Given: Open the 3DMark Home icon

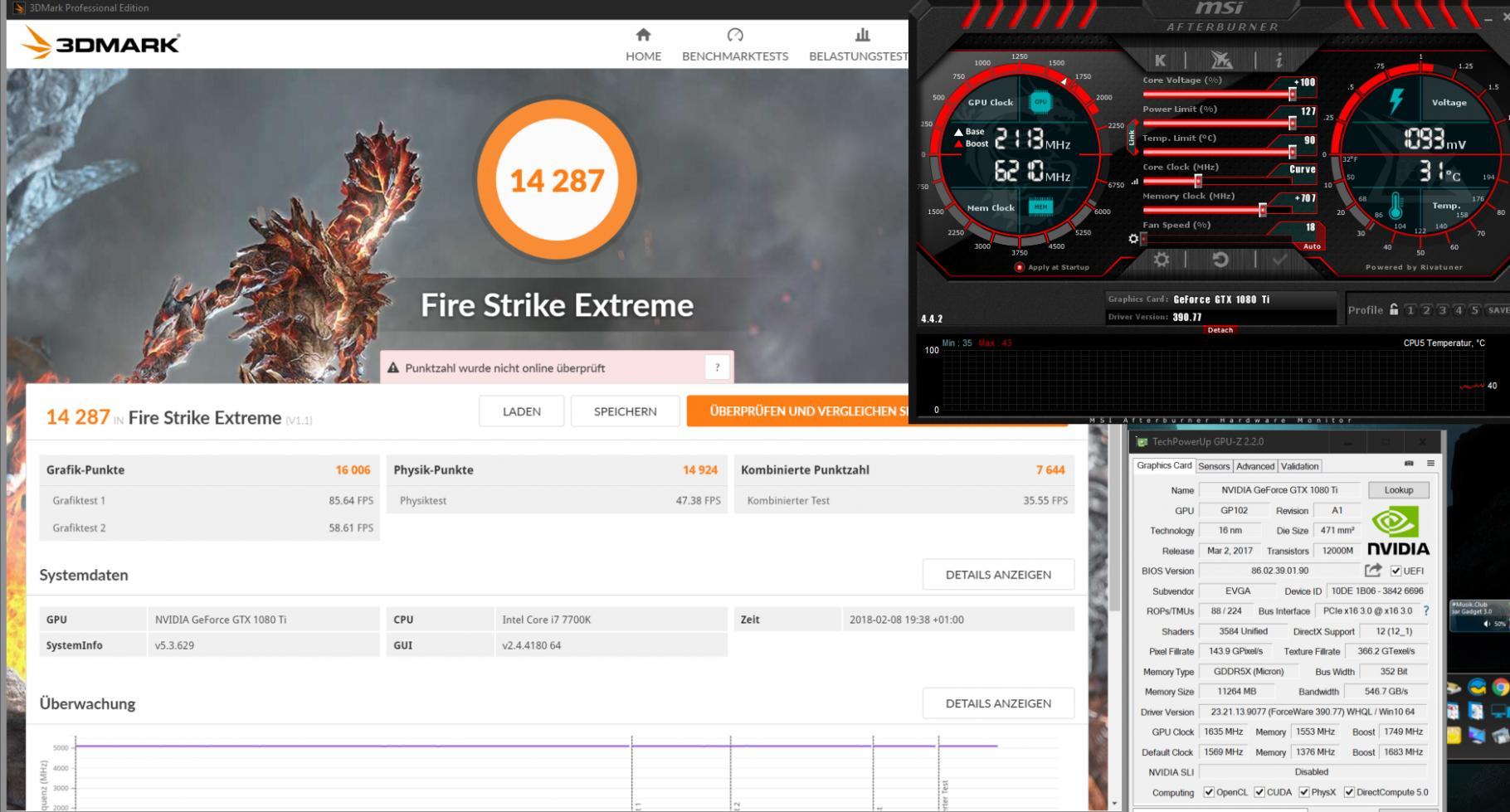Looking at the screenshot, I should (x=643, y=35).
